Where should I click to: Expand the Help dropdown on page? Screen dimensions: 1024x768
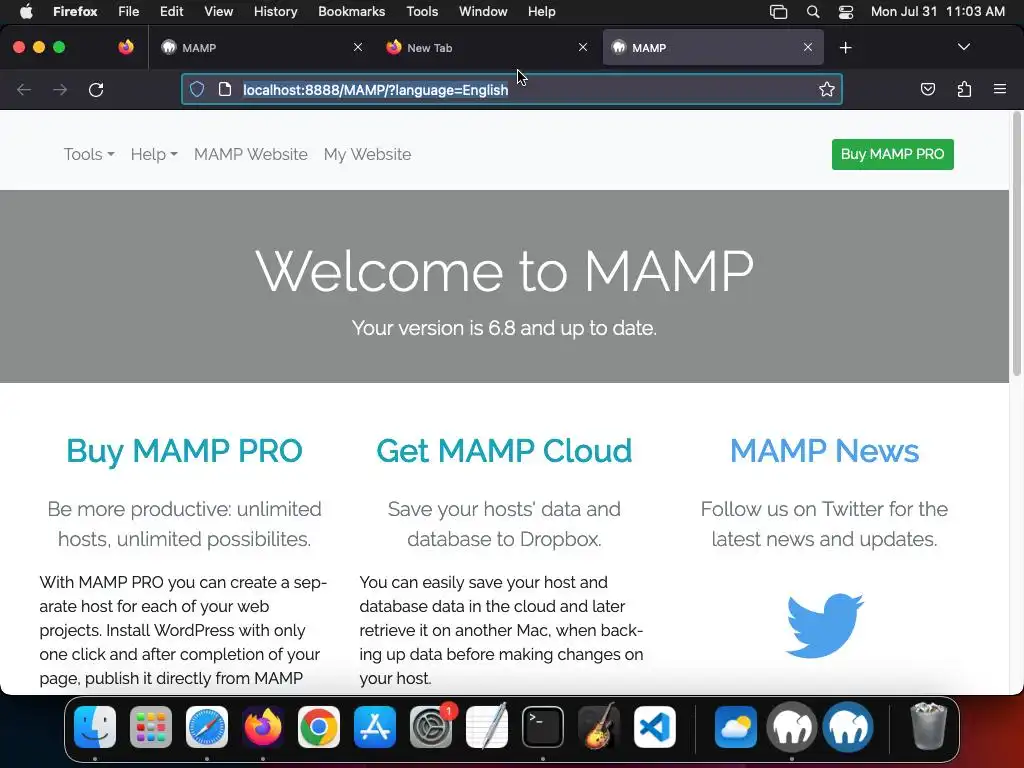click(154, 155)
